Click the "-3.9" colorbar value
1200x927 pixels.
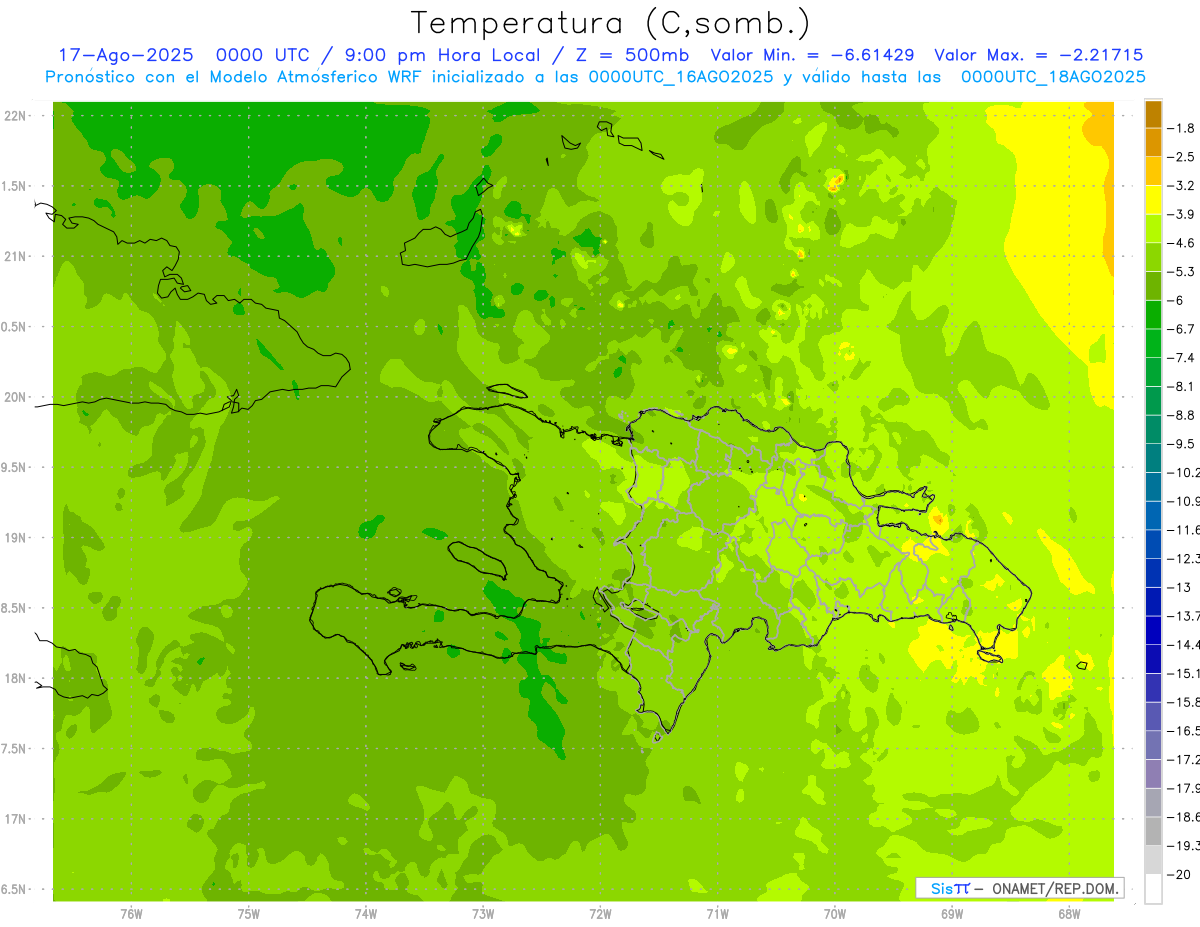[1182, 214]
